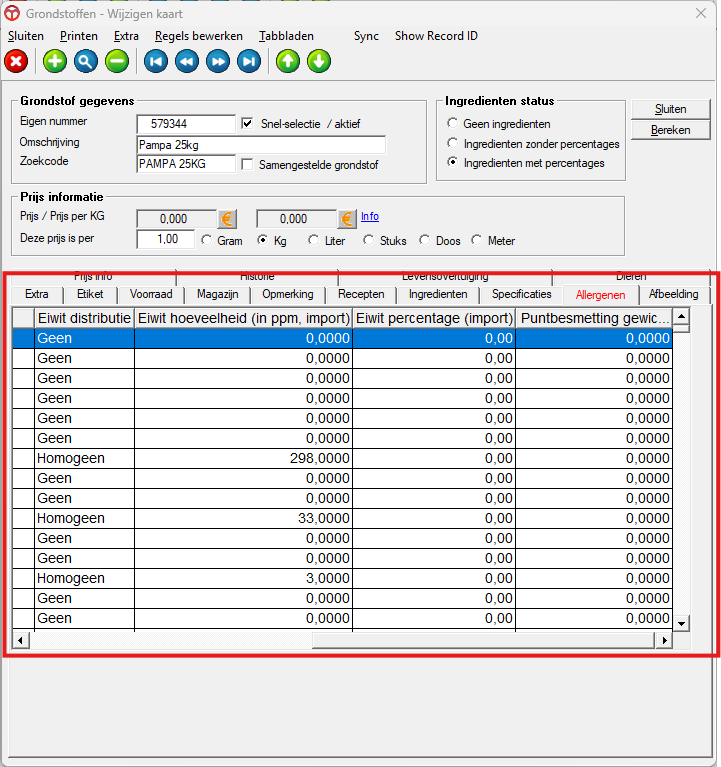Switch to the Afbeelding tab

(x=674, y=294)
